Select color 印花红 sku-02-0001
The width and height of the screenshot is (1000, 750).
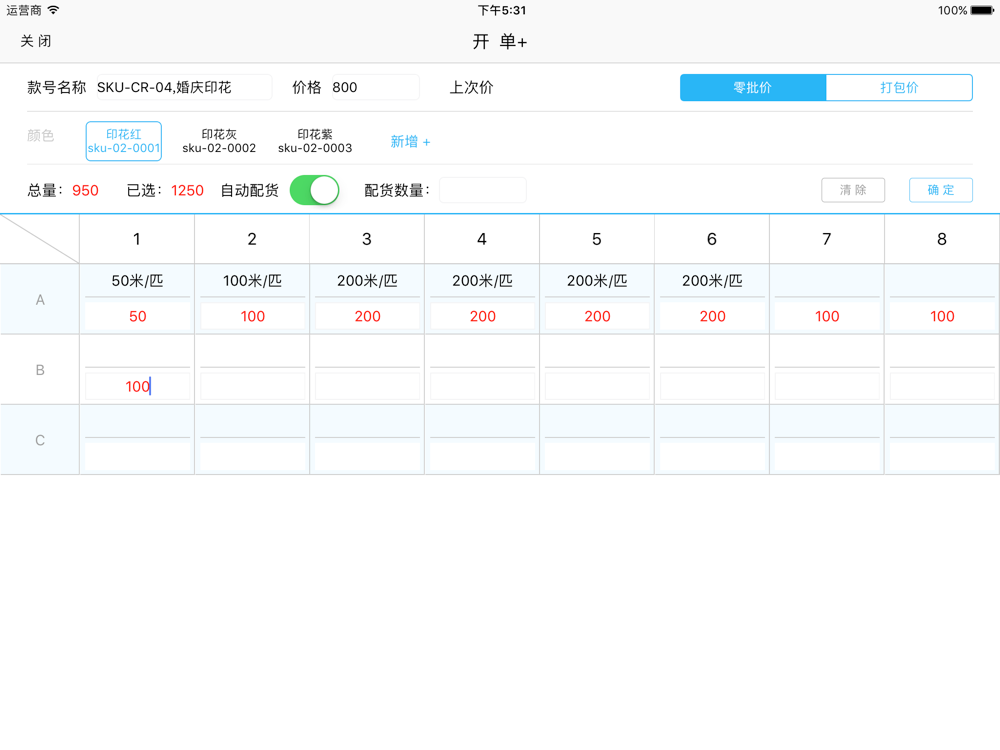coord(124,141)
